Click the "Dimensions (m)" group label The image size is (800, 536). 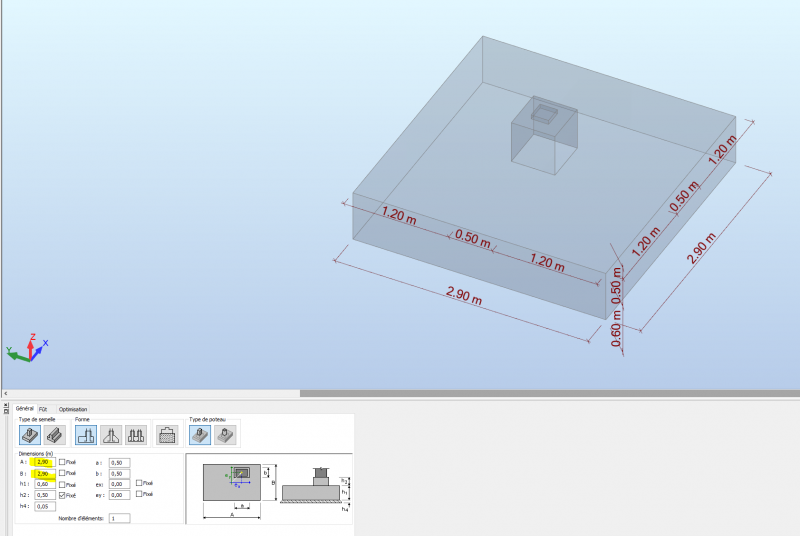point(36,453)
